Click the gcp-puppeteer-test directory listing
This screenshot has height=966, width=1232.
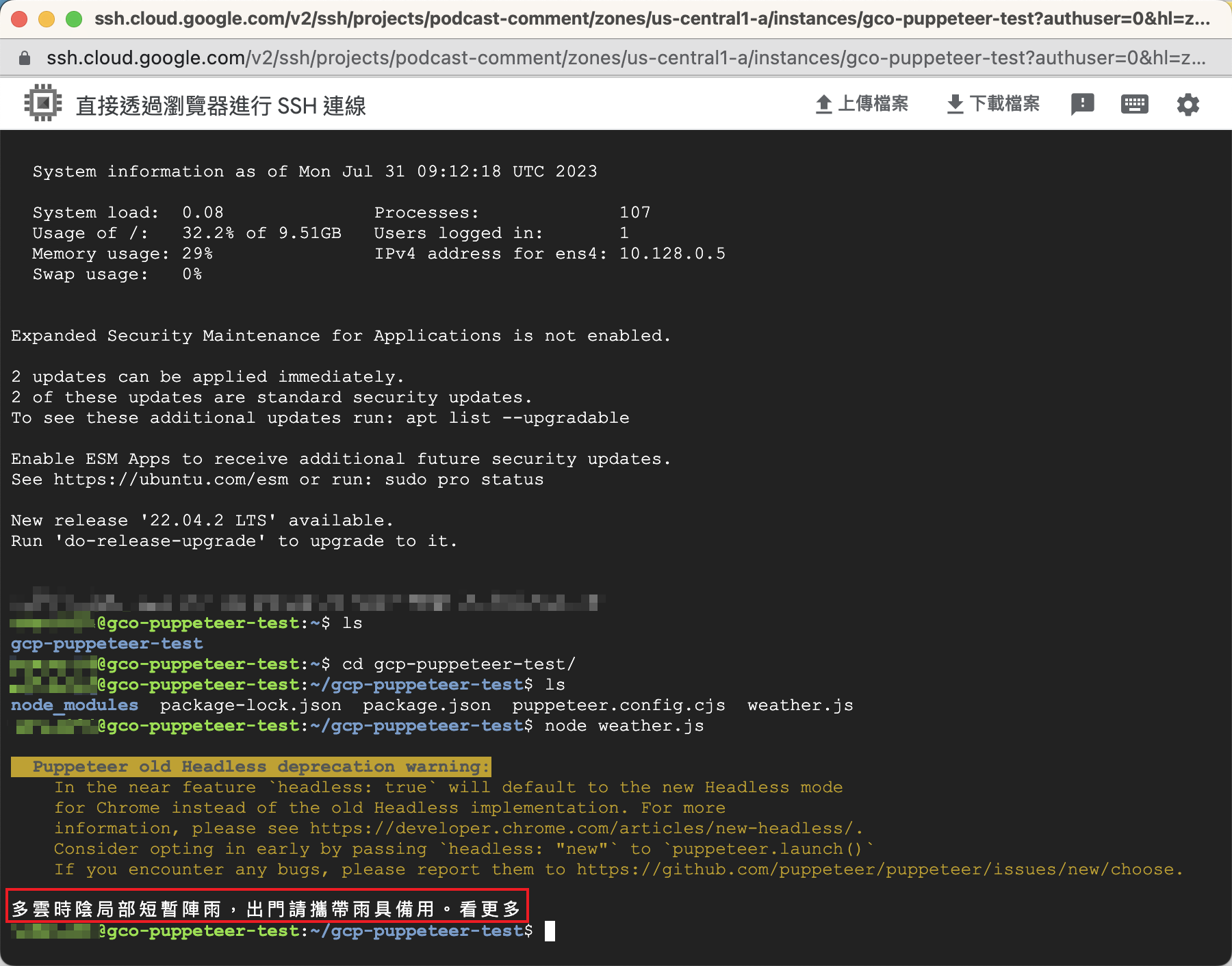coord(107,644)
